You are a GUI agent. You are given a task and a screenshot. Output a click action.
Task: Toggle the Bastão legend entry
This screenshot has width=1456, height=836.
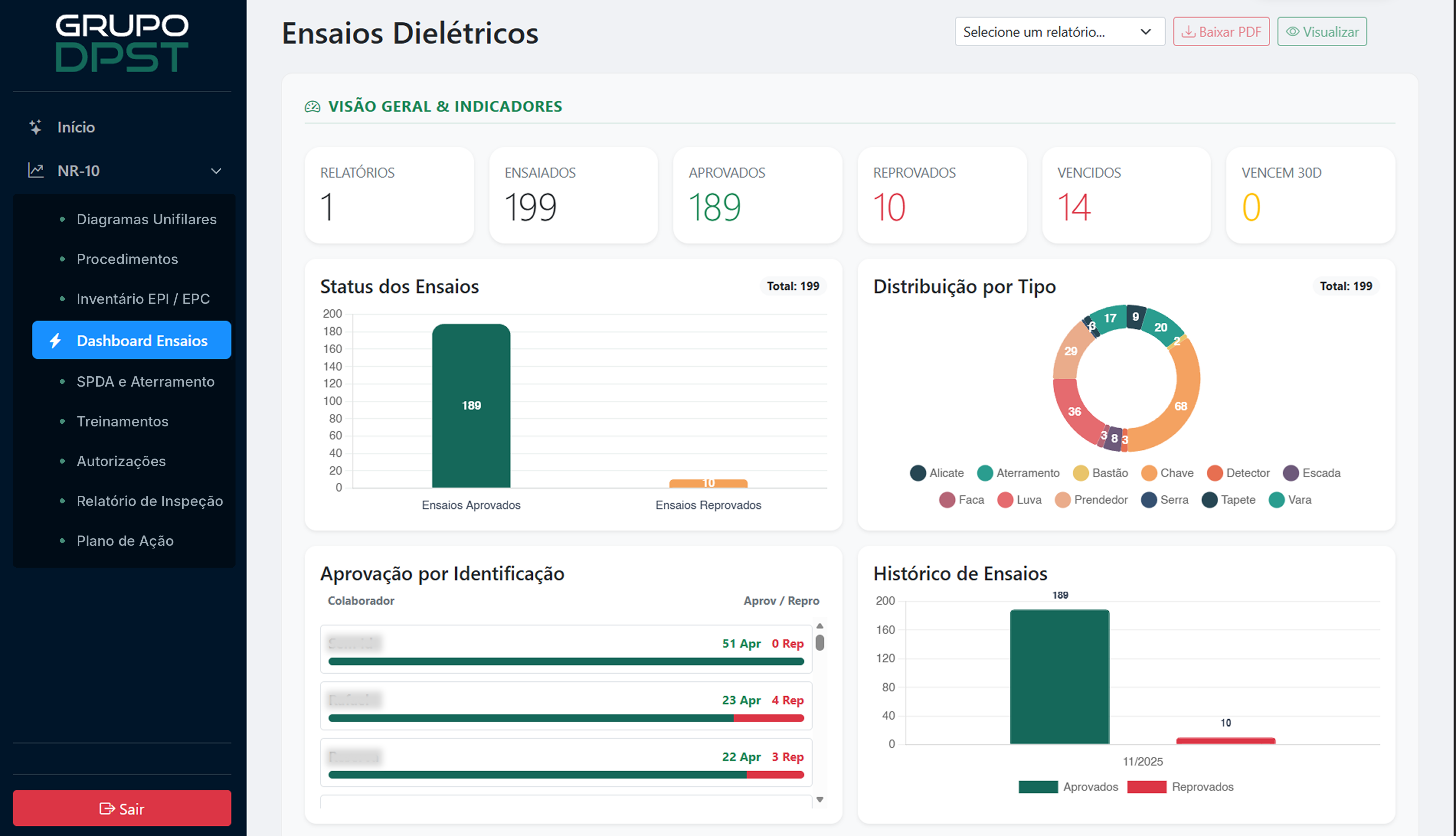1100,473
